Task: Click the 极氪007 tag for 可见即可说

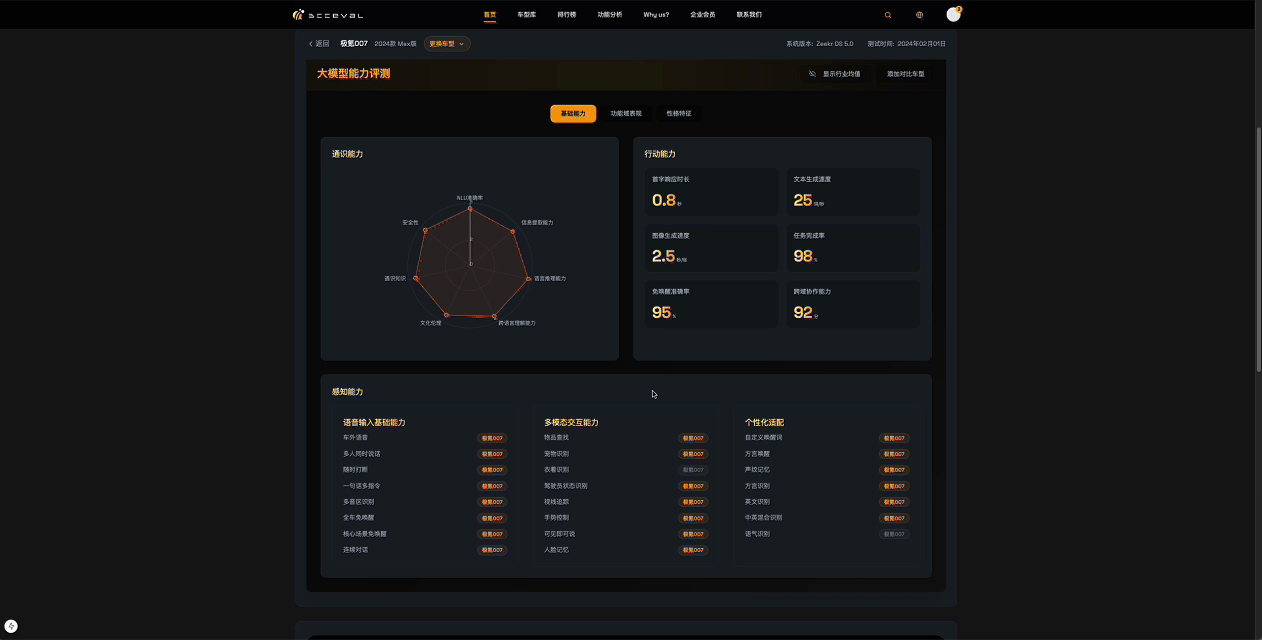Action: point(693,534)
